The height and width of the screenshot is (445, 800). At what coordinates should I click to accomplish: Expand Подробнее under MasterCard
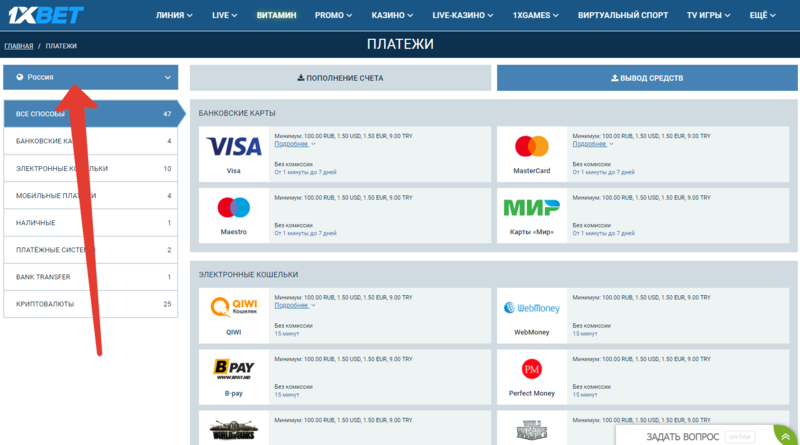pyautogui.click(x=592, y=144)
